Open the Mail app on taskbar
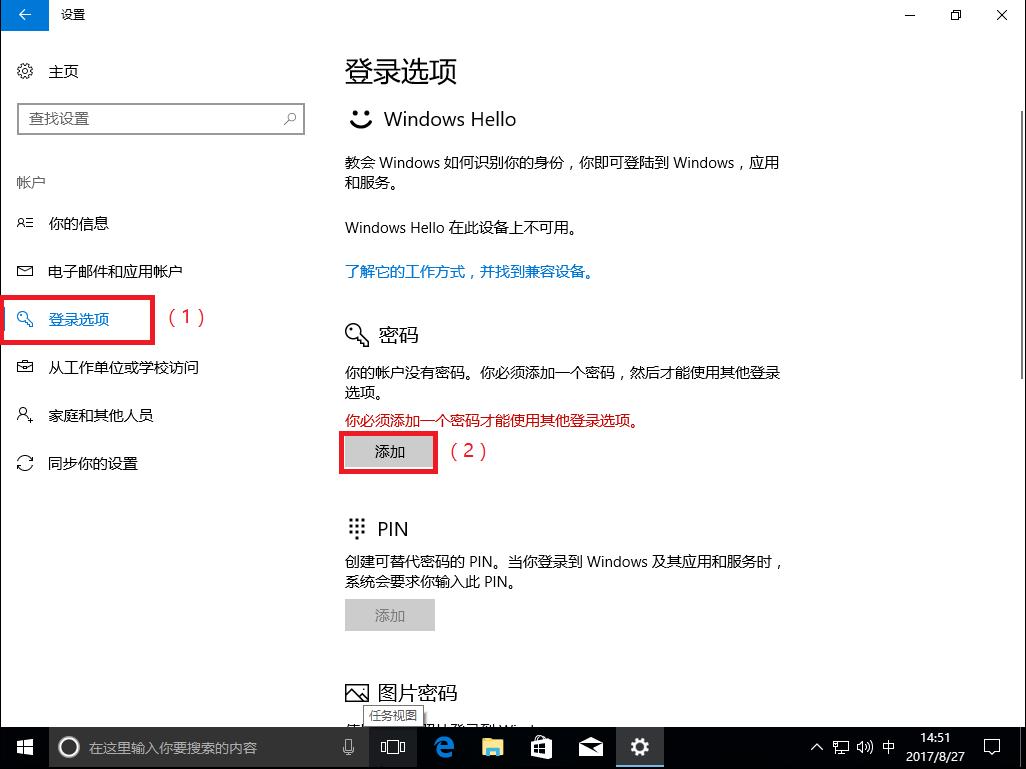1026x769 pixels. click(590, 747)
